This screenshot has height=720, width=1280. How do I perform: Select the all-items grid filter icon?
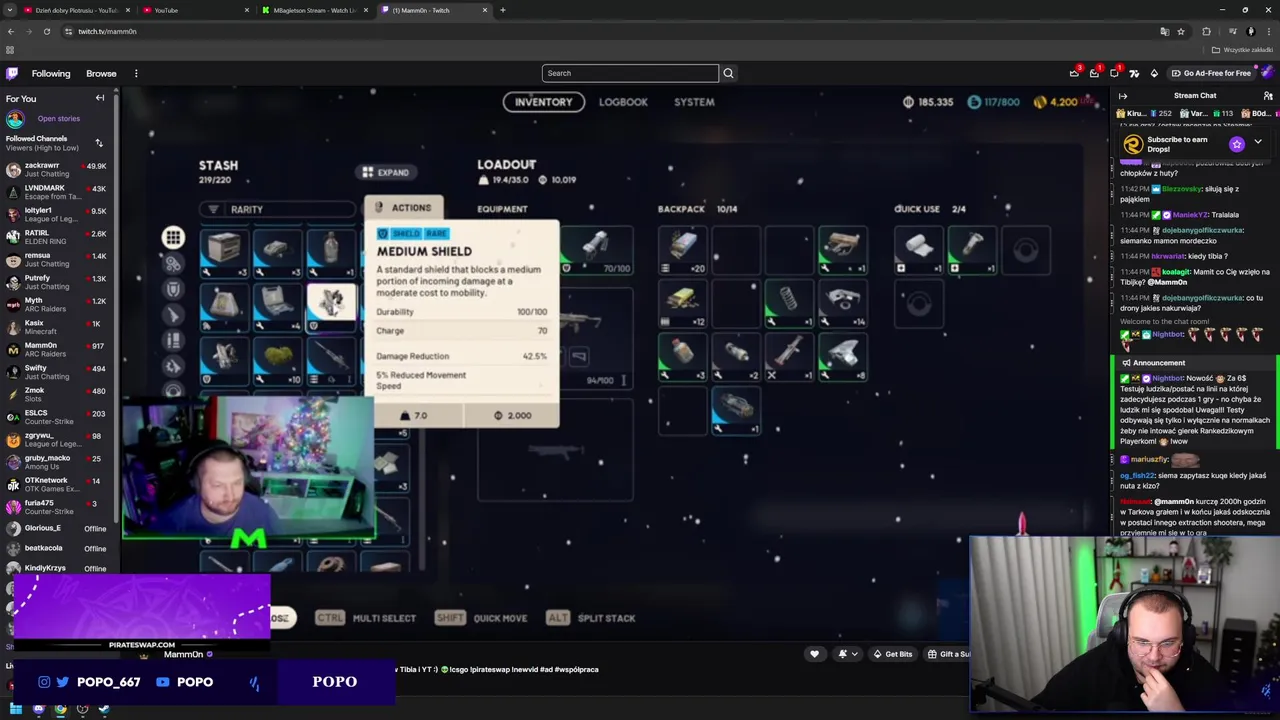coord(173,238)
